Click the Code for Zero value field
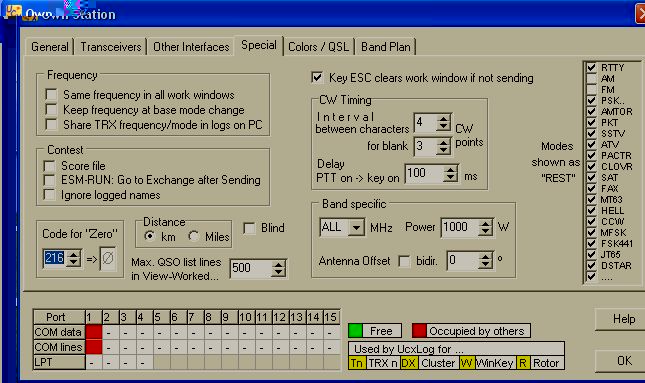Screen dimensions: 645x383 [x=54, y=258]
